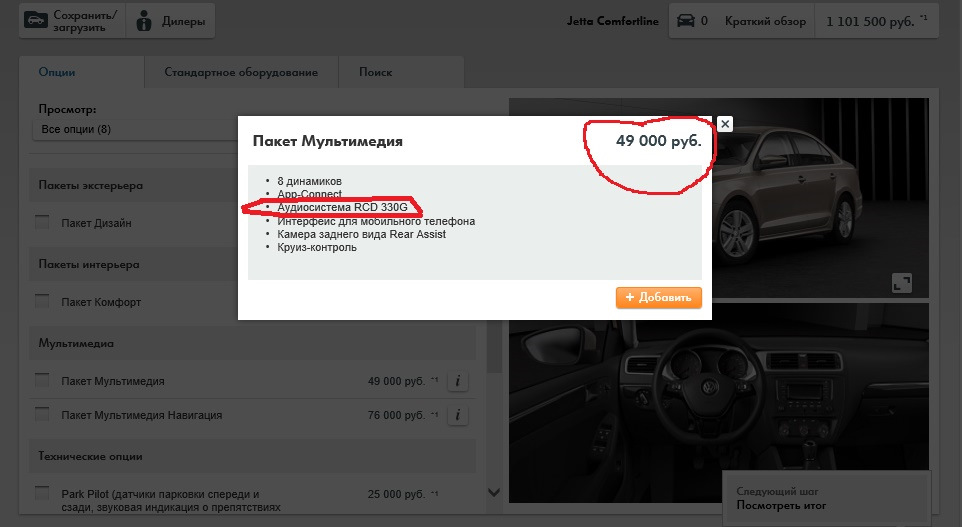962x527 pixels.
Task: Click Камера заднего вида Rear Assist item
Action: 361,234
